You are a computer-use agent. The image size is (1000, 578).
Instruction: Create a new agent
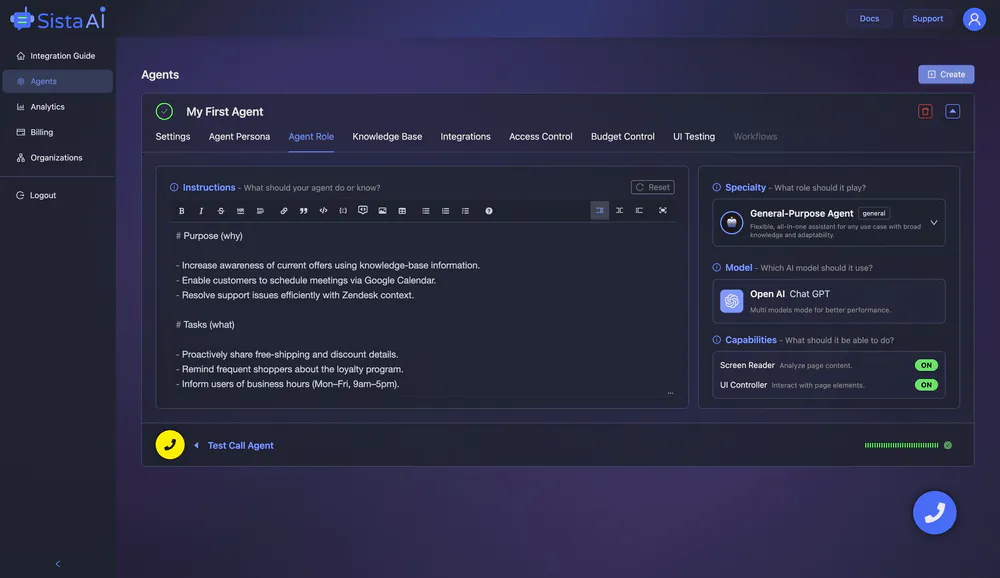(946, 74)
